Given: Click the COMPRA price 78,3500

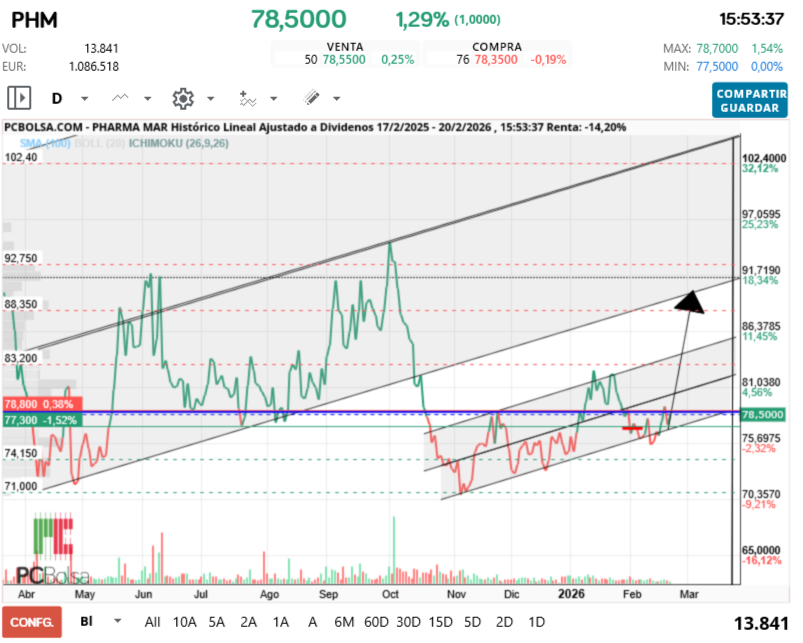Looking at the screenshot, I should 496,60.
